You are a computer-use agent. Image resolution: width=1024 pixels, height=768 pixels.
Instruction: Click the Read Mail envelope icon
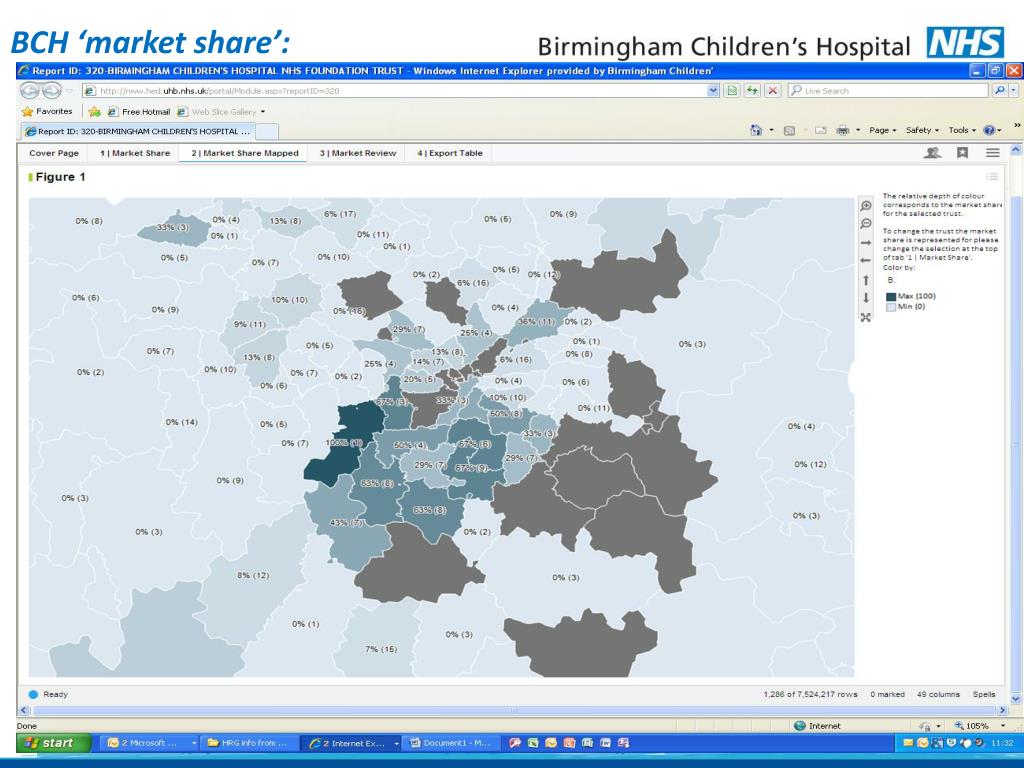coord(820,131)
